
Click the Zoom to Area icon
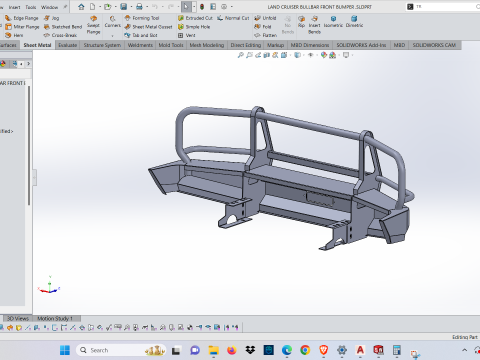click(249, 55)
